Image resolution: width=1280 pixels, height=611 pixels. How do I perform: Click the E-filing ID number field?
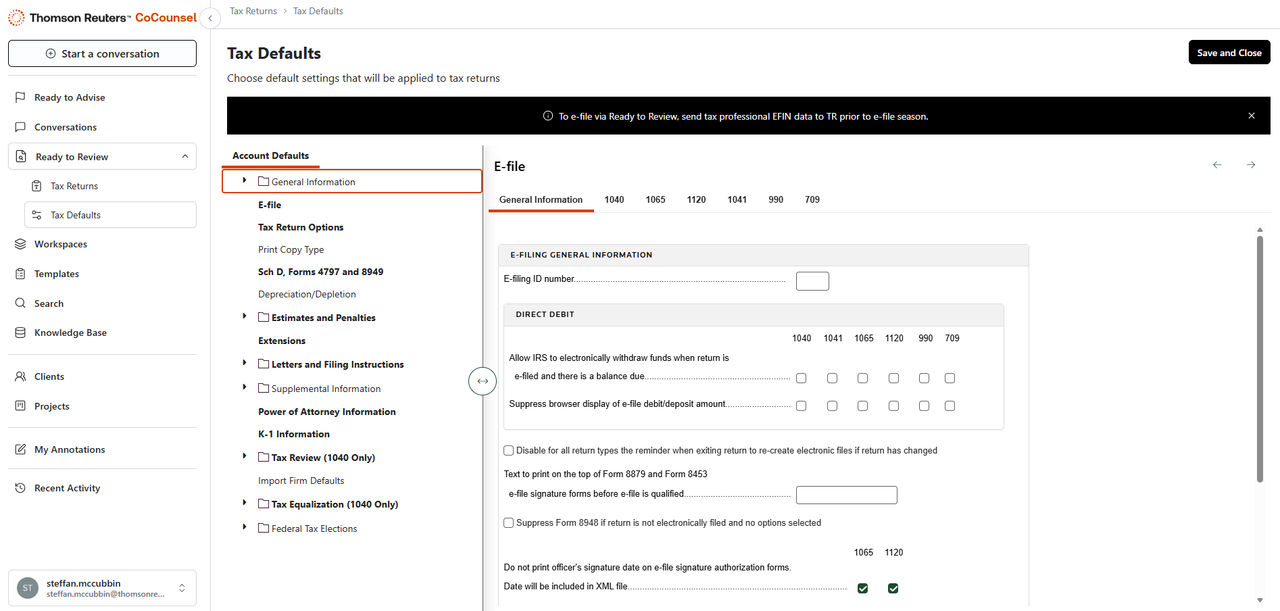pos(812,281)
